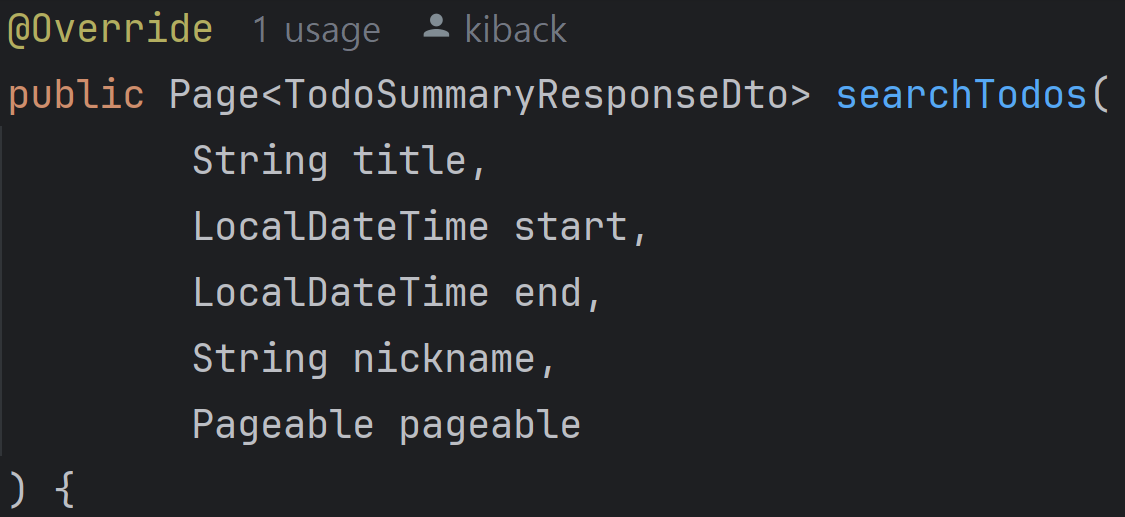The height and width of the screenshot is (517, 1125).
Task: Click String type before nickname
Action: tap(260, 359)
